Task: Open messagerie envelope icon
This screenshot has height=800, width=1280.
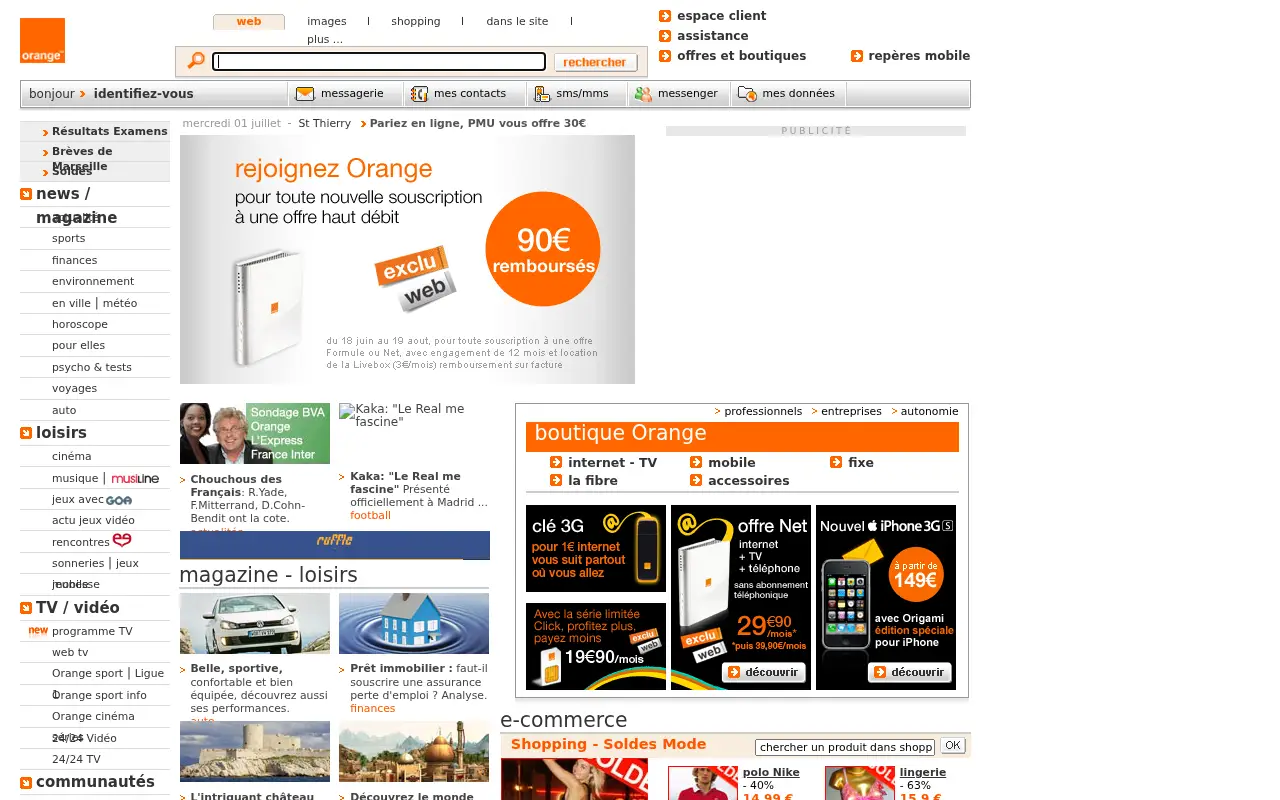Action: coord(305,94)
